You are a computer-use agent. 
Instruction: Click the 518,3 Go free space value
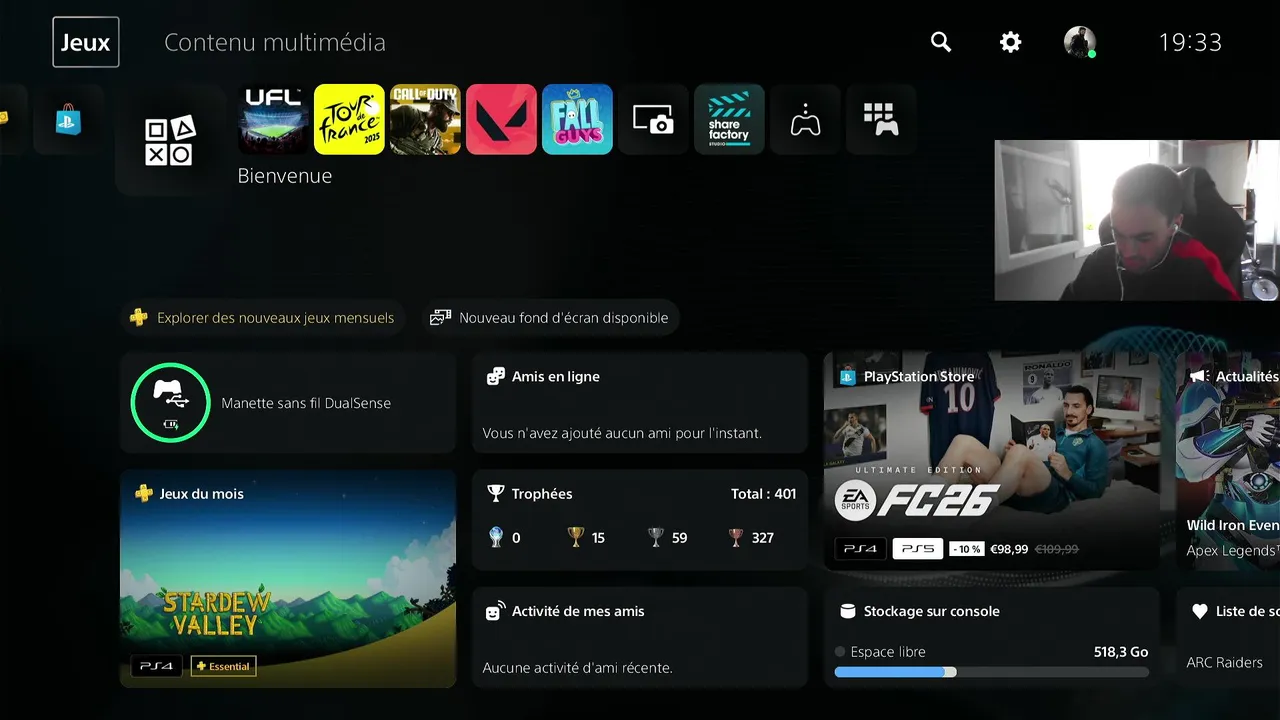(1121, 652)
